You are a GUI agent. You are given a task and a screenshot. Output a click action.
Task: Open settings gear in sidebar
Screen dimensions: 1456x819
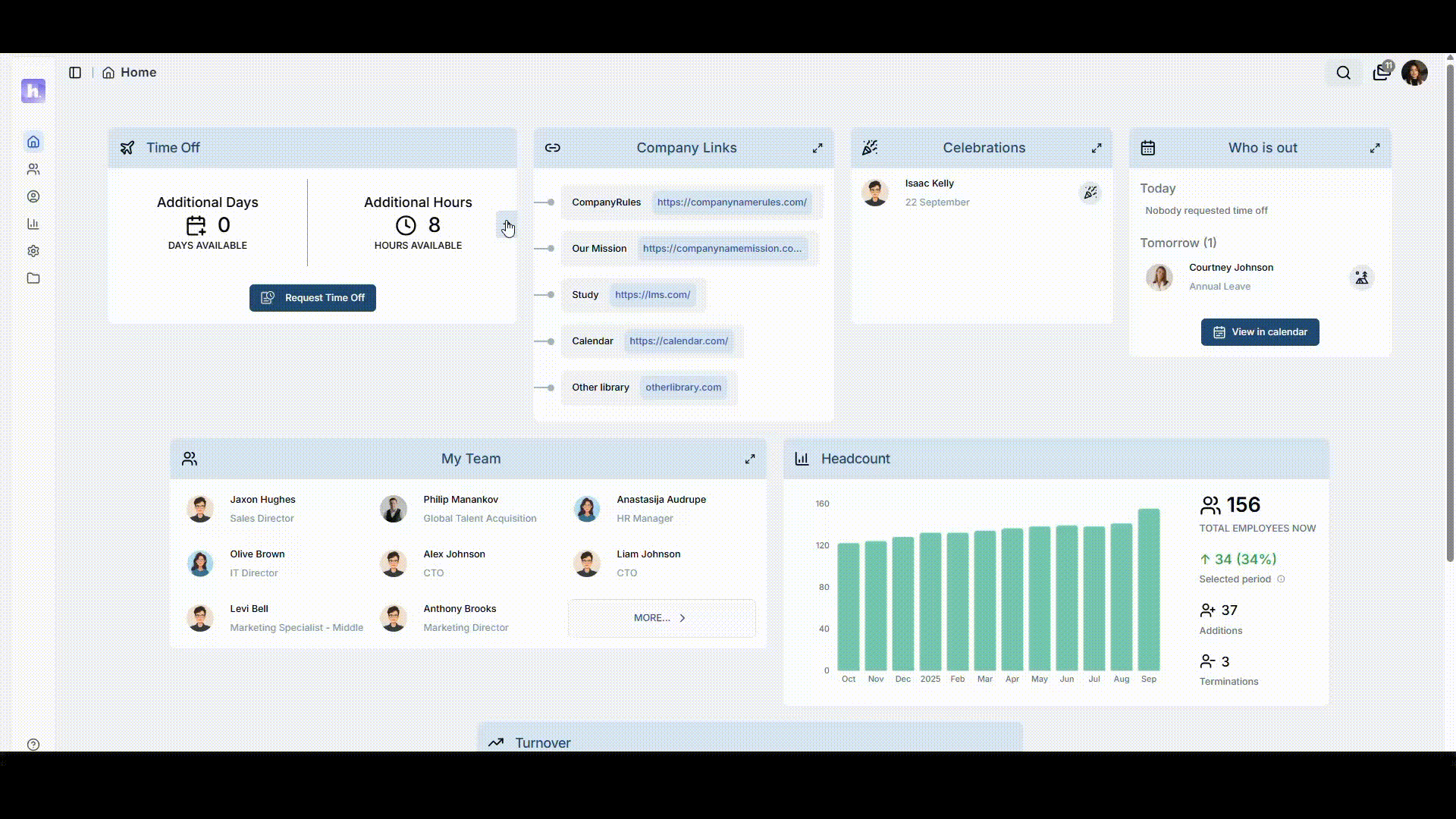[x=33, y=251]
